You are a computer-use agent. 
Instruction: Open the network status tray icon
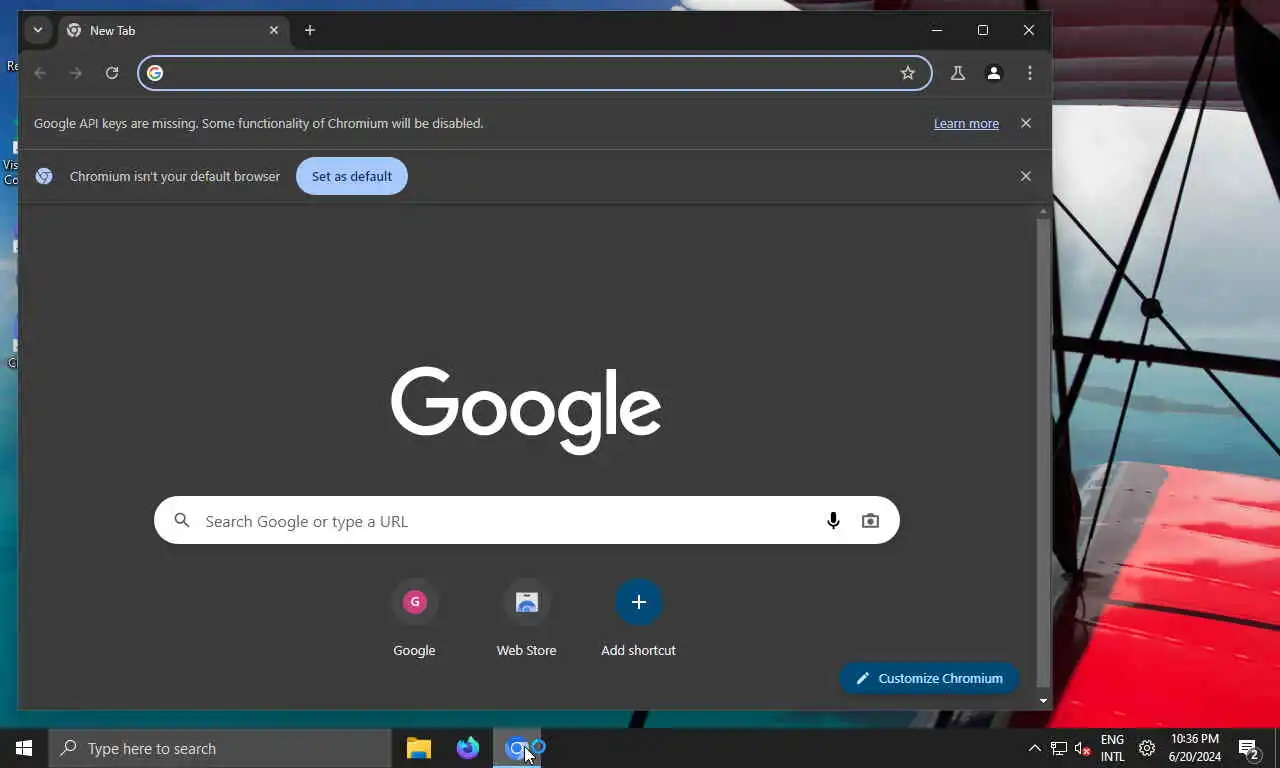pyautogui.click(x=1059, y=748)
